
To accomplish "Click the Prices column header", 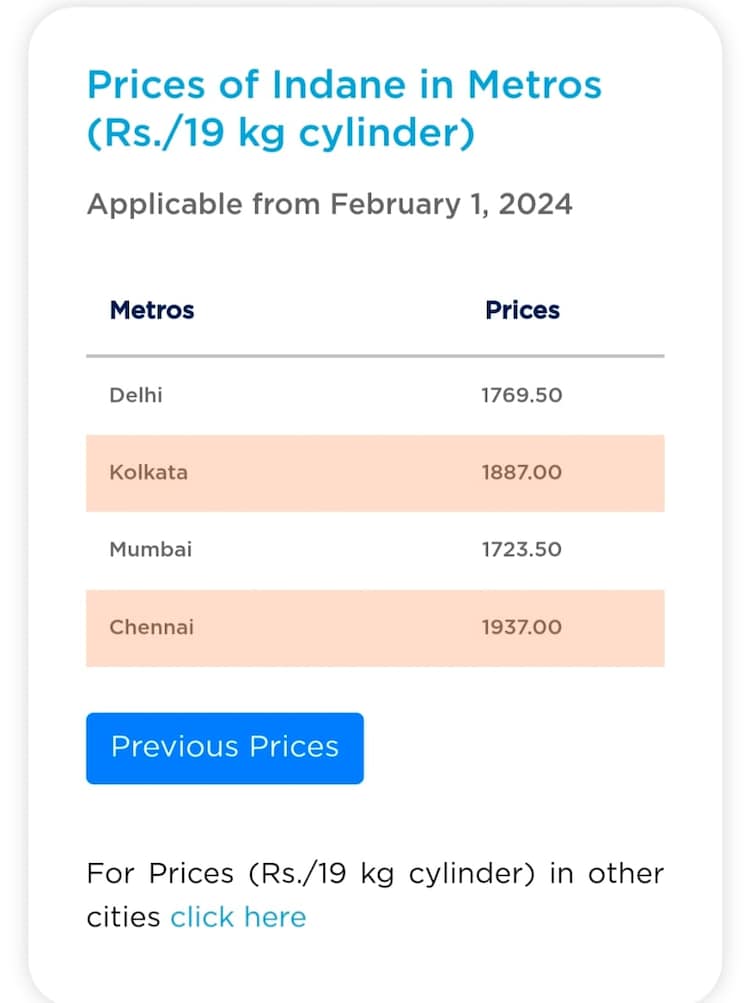I will pos(522,310).
